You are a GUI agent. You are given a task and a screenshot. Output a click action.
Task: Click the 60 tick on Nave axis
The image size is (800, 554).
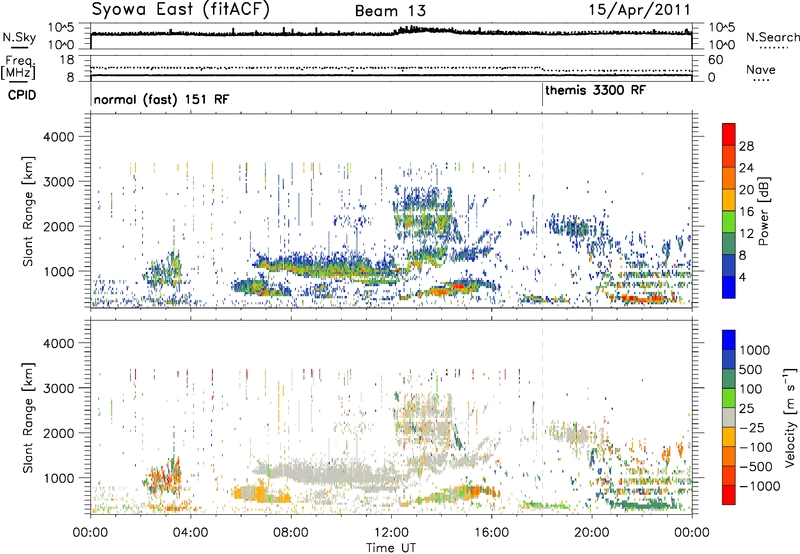click(715, 60)
